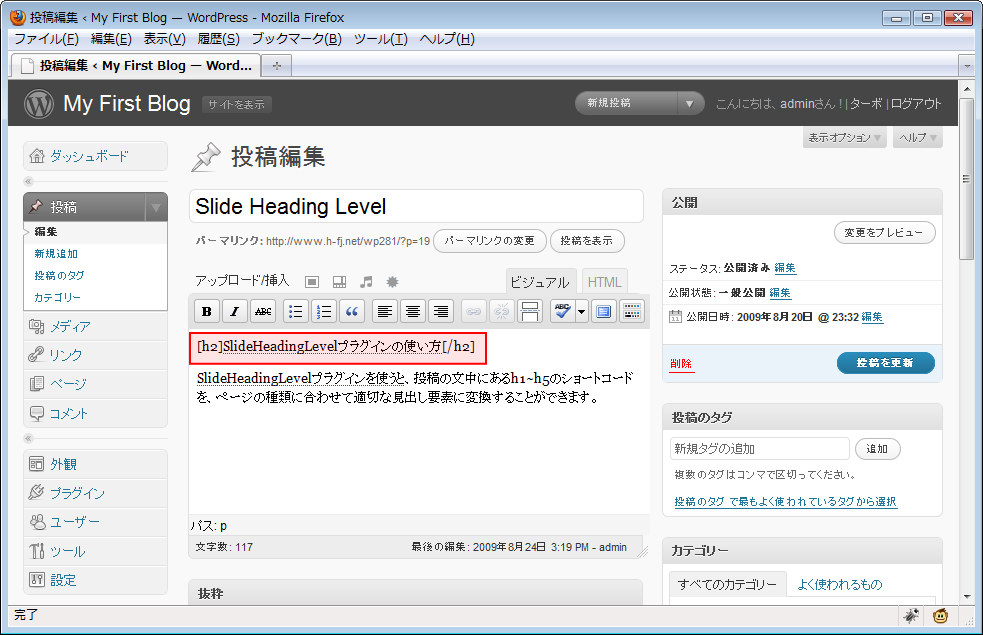The width and height of the screenshot is (983, 635).
Task: Show the kitchen sink toolbar row
Action: coord(632,311)
